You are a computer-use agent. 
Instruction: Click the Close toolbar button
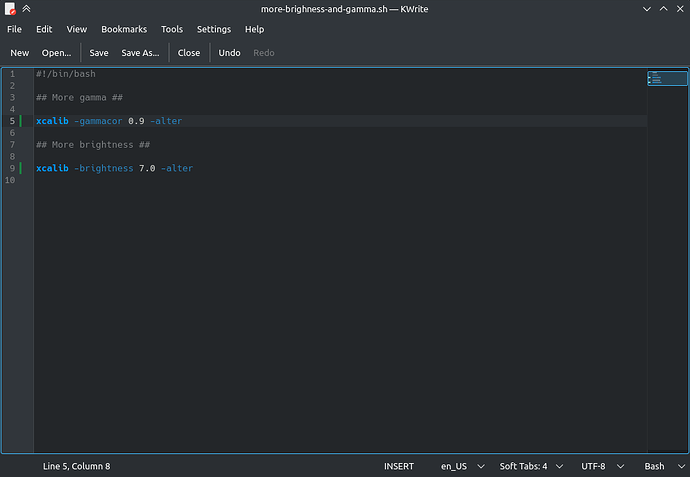(189, 53)
